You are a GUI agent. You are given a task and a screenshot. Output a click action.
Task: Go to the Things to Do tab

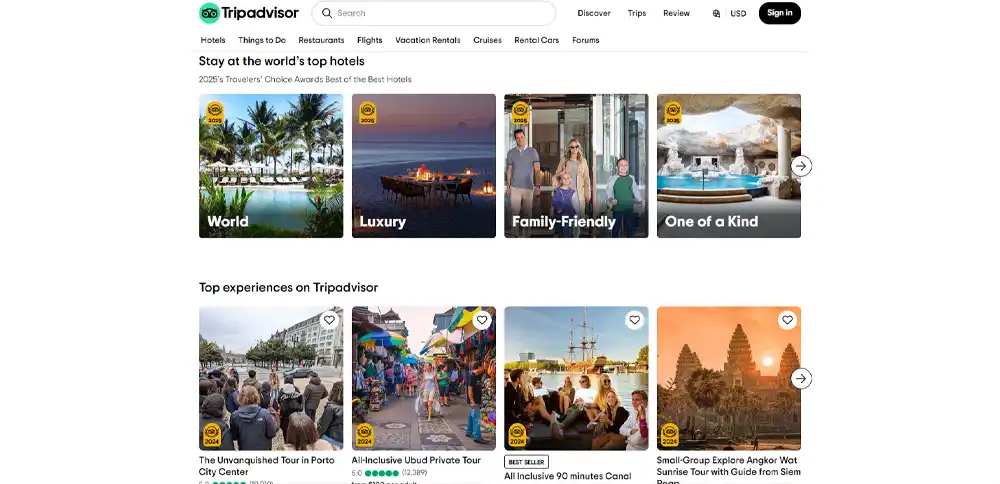click(x=262, y=40)
